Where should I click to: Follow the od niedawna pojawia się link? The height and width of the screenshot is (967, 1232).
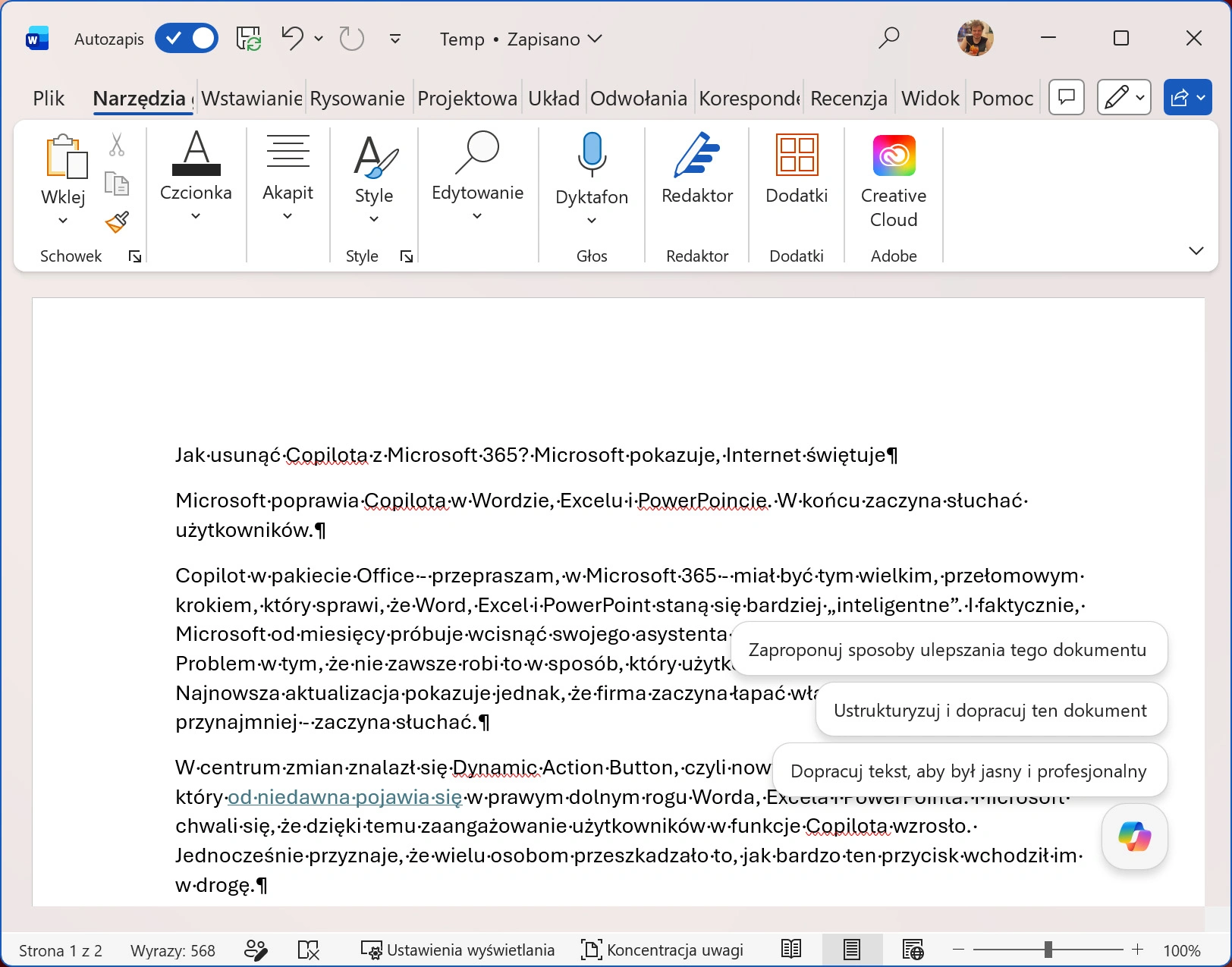click(345, 797)
